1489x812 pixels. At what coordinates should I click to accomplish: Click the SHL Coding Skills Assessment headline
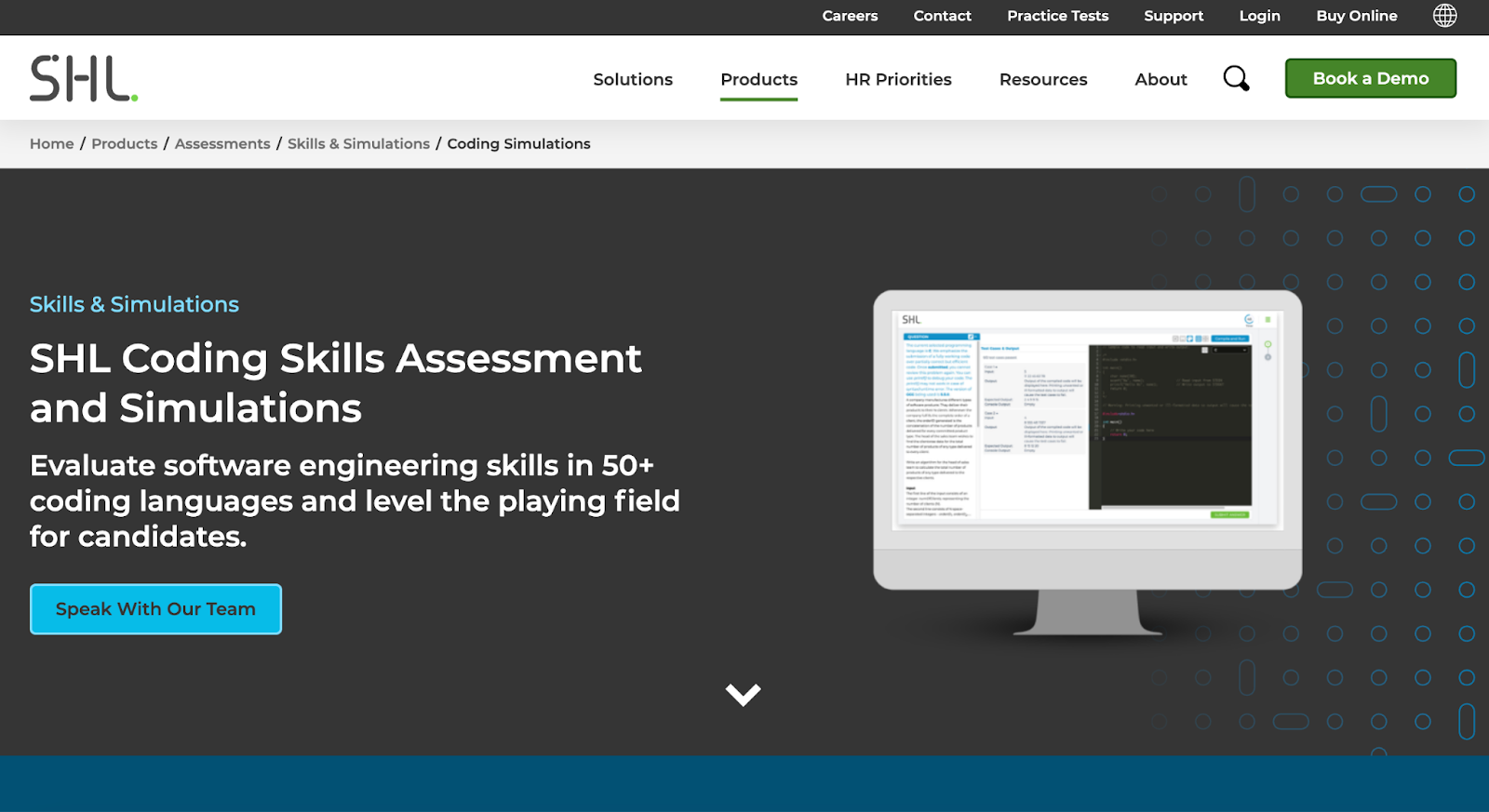tap(335, 383)
